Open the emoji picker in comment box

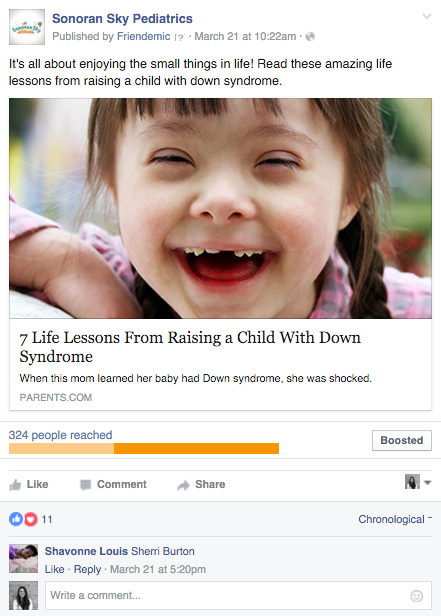(x=416, y=596)
